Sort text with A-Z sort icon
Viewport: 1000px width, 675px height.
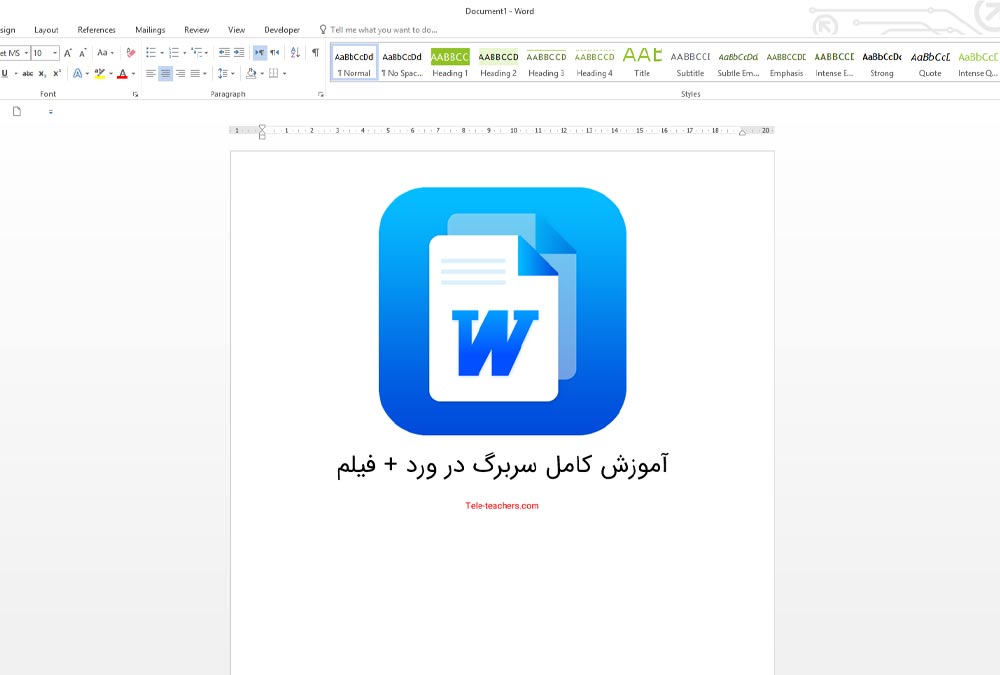pyautogui.click(x=295, y=53)
